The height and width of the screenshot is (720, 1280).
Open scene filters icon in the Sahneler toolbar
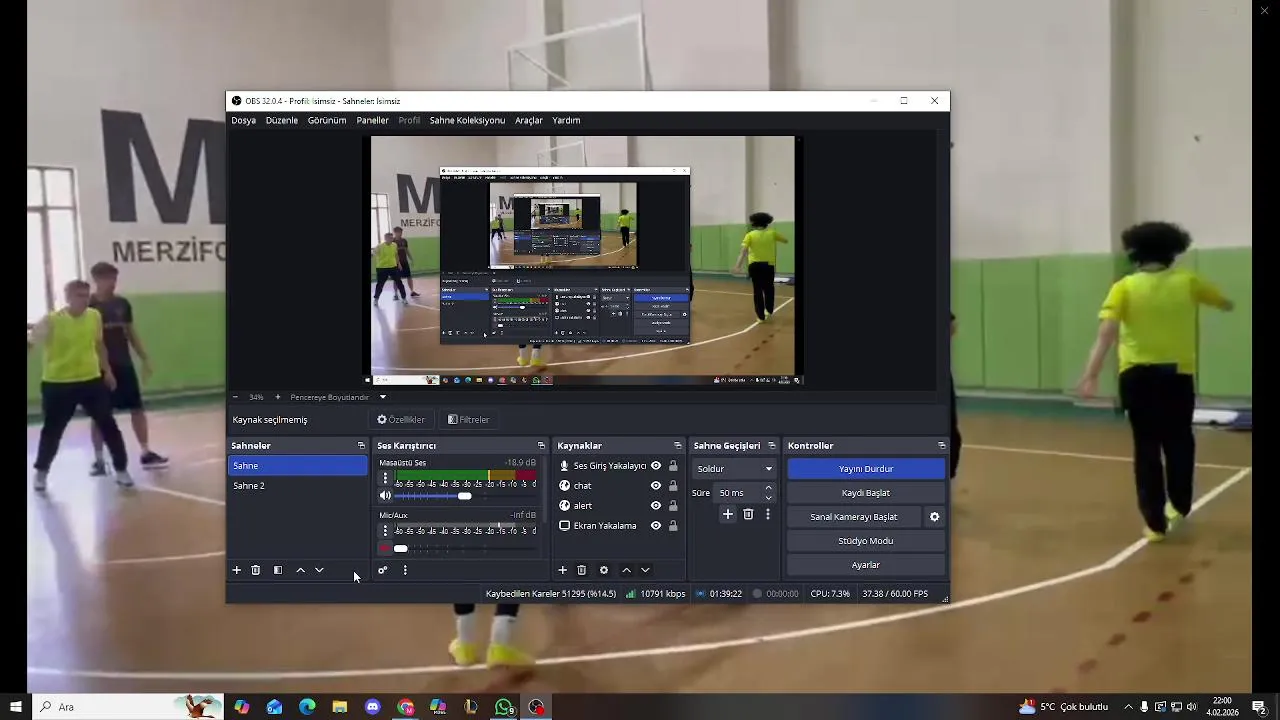tap(278, 570)
